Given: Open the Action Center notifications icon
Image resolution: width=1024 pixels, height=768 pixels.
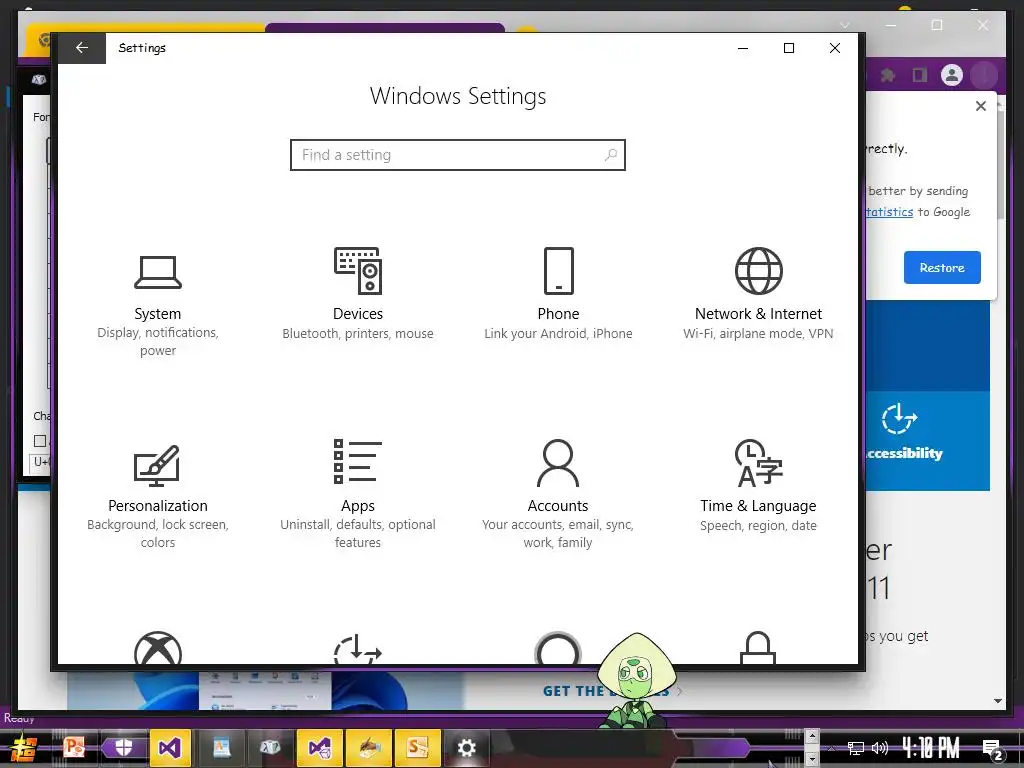Looking at the screenshot, I should [992, 750].
